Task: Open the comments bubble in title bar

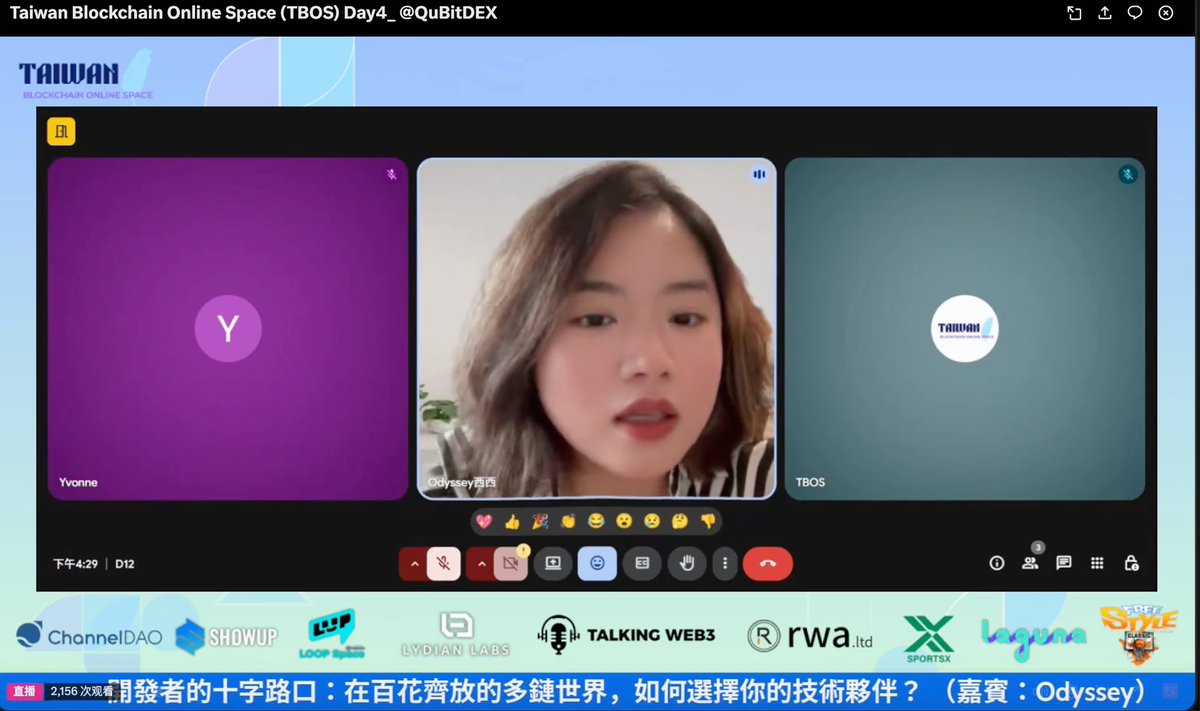Action: (x=1135, y=13)
